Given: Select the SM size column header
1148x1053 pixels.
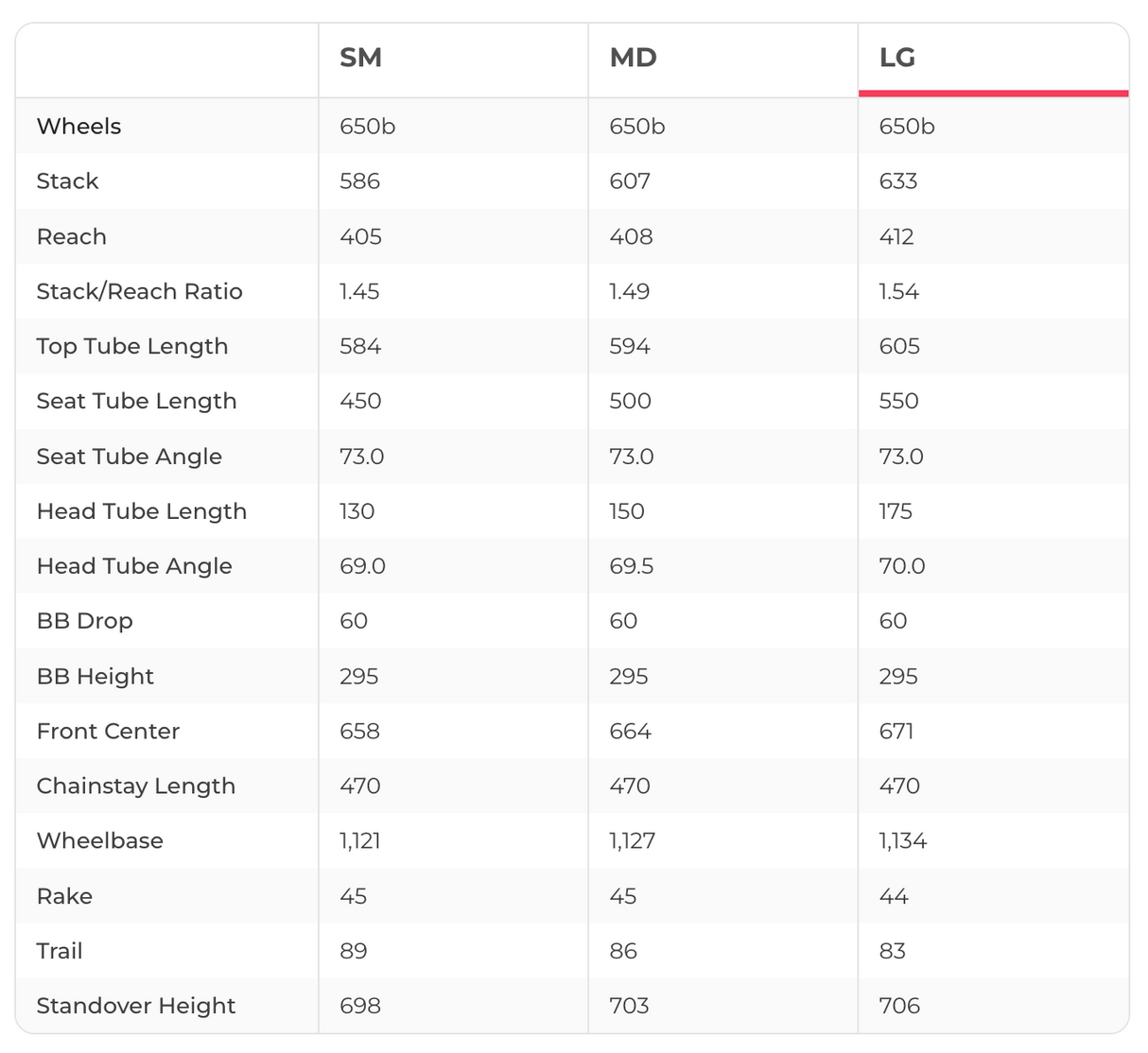Looking at the screenshot, I should pyautogui.click(x=360, y=58).
